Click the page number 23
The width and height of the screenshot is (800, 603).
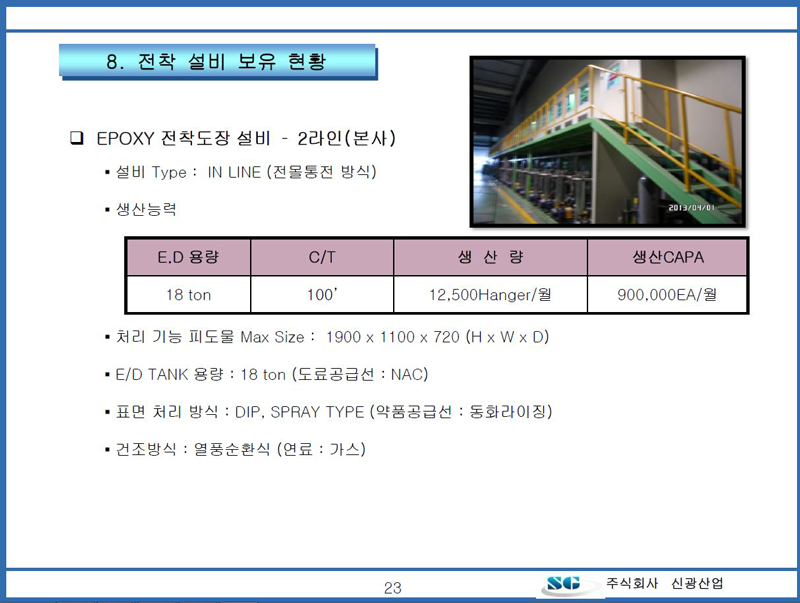click(392, 588)
